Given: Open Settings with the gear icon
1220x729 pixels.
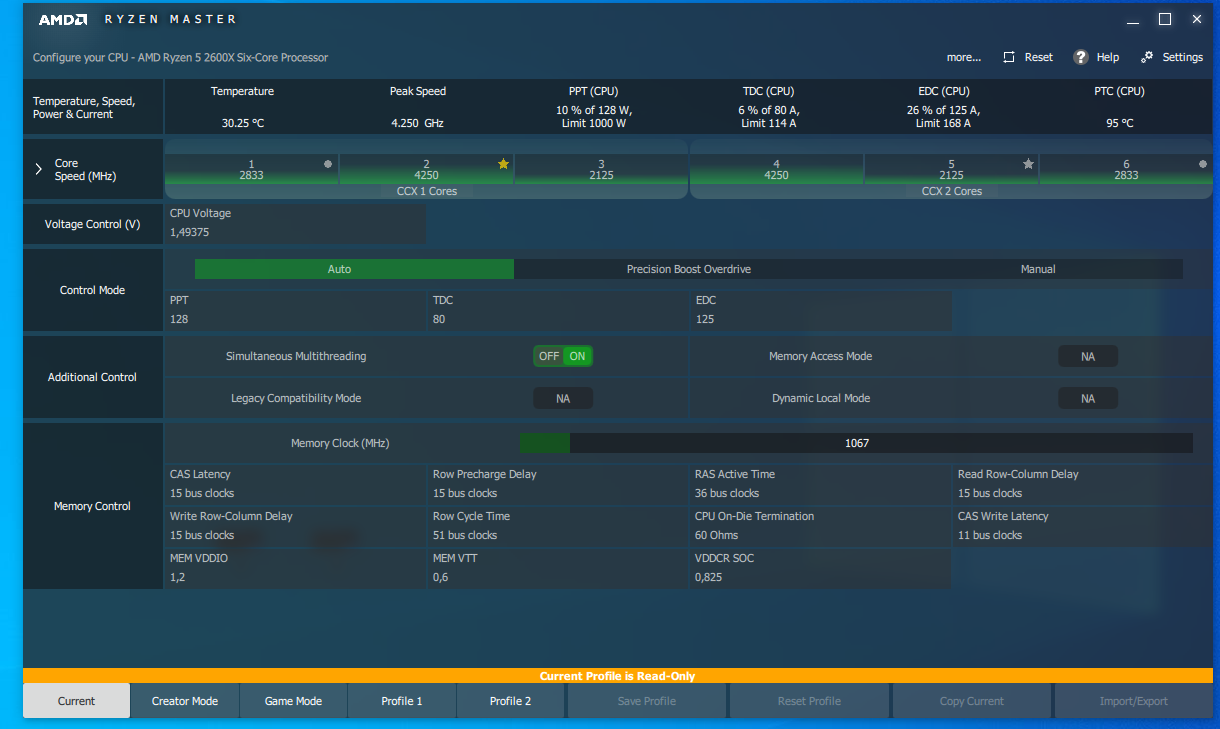Looking at the screenshot, I should (1147, 57).
